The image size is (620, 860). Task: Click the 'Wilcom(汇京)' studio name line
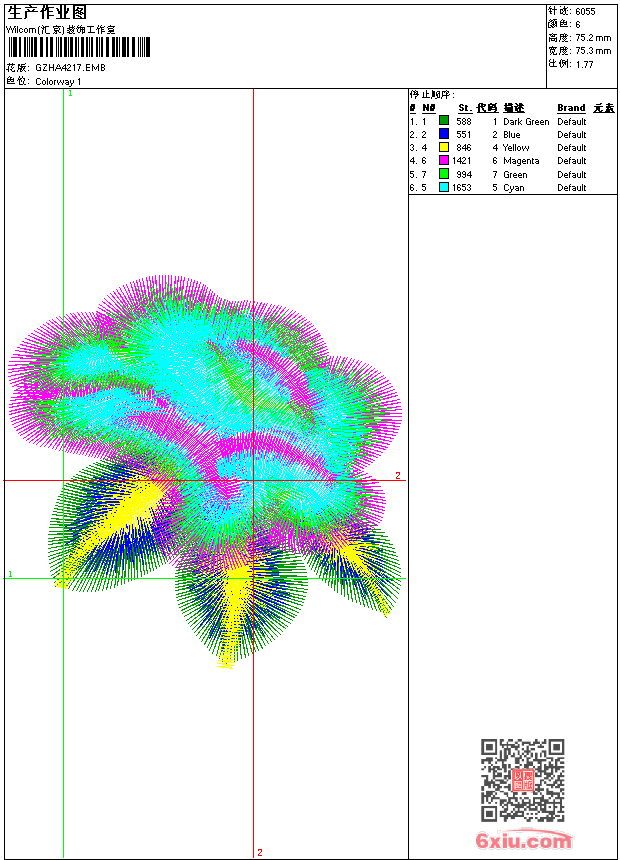coord(61,30)
